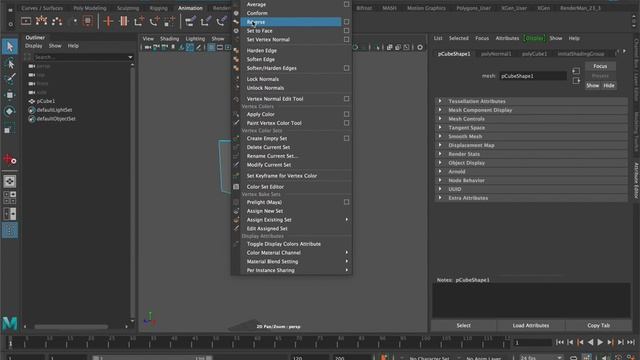This screenshot has height=360, width=640.
Task: Open option box for Vertex Normal Edit Tool
Action: (x=347, y=99)
